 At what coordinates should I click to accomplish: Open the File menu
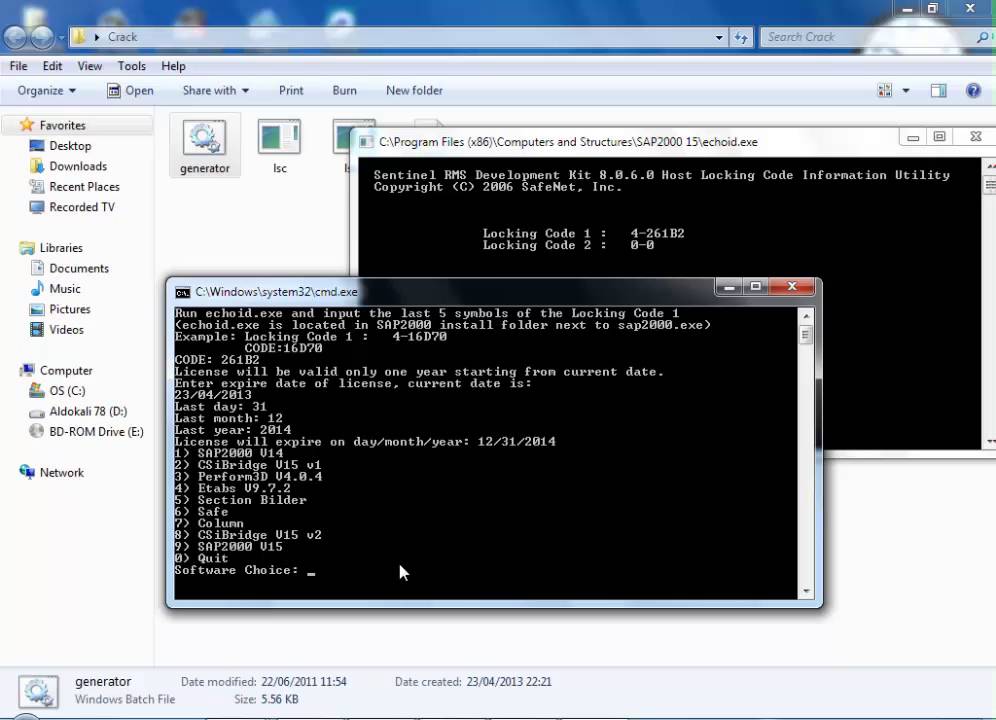point(18,66)
